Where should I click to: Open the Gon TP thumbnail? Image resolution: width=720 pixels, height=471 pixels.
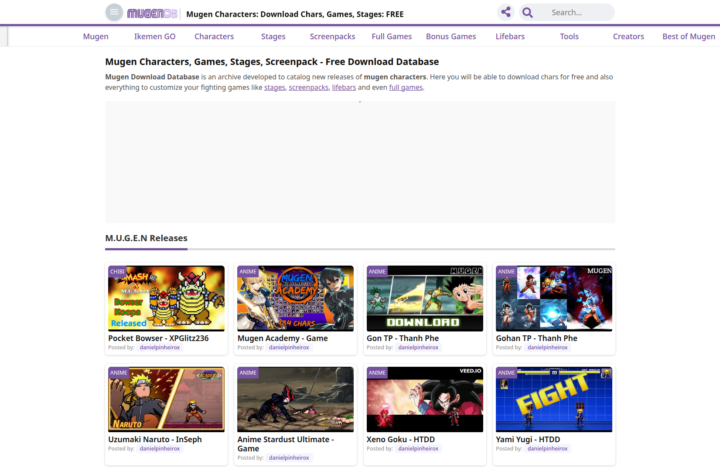click(x=425, y=298)
